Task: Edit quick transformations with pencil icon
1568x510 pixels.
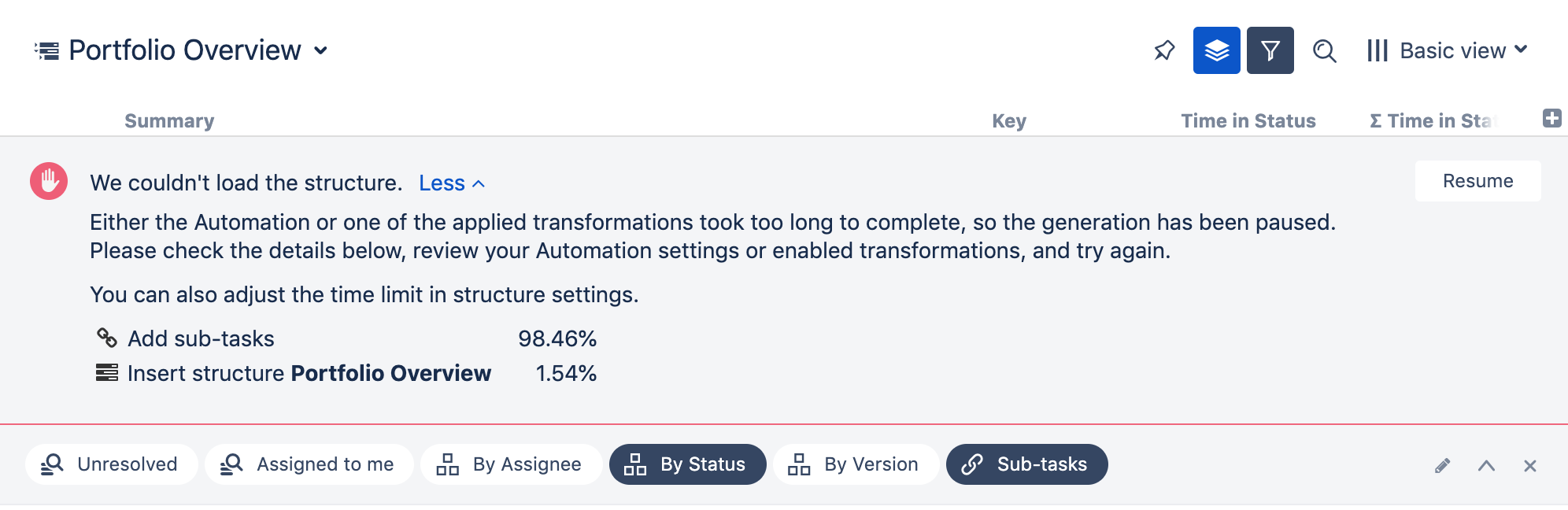Action: point(1442,465)
